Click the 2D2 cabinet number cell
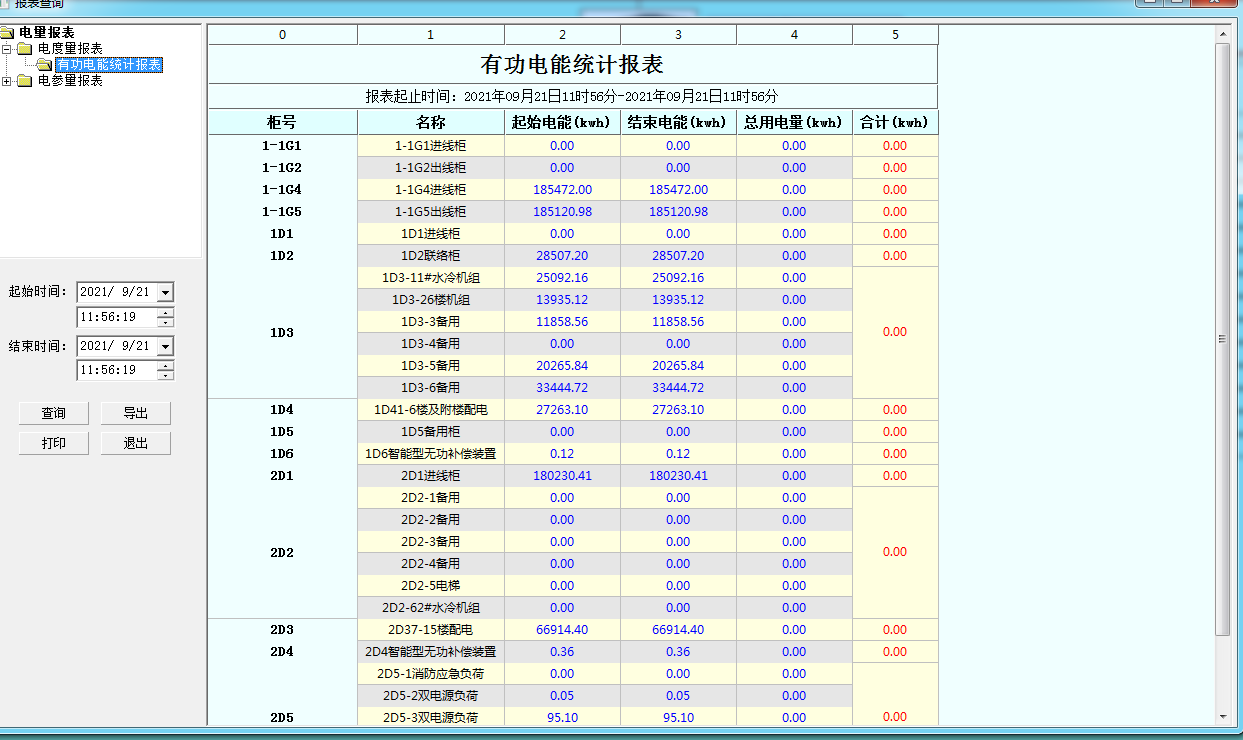1243x740 pixels. (x=282, y=553)
